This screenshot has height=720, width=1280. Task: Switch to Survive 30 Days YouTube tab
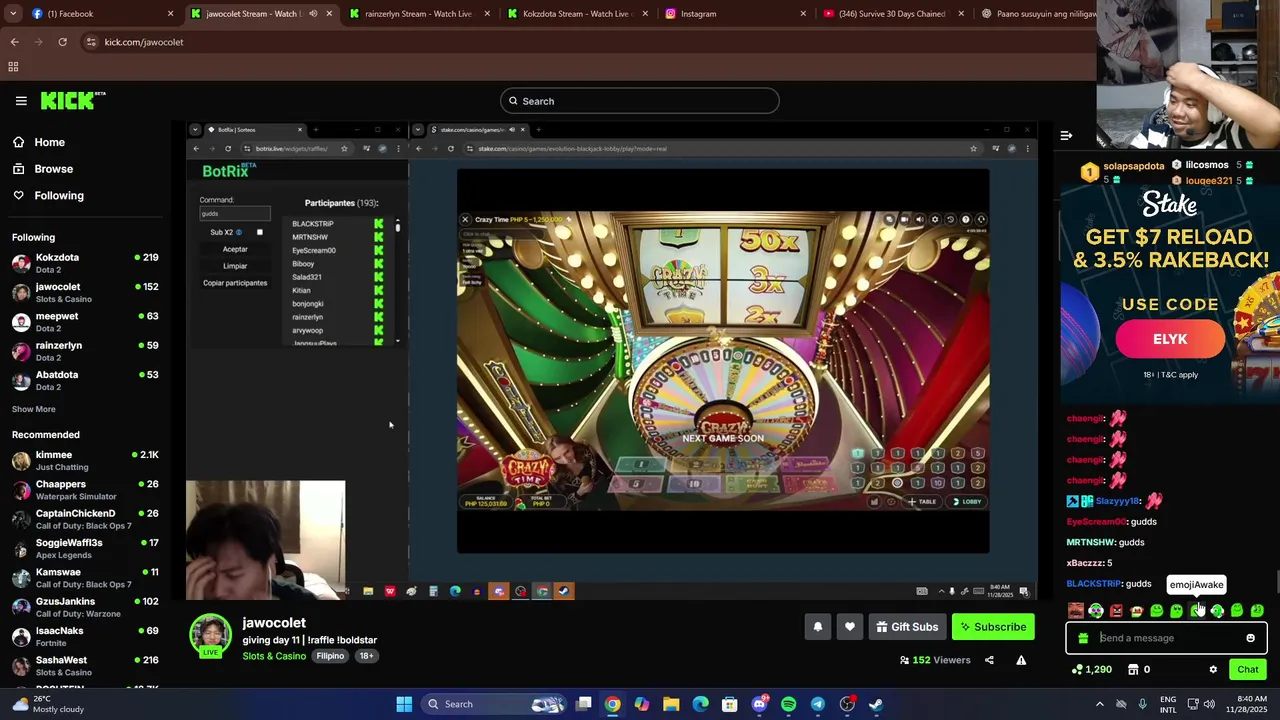893,14
